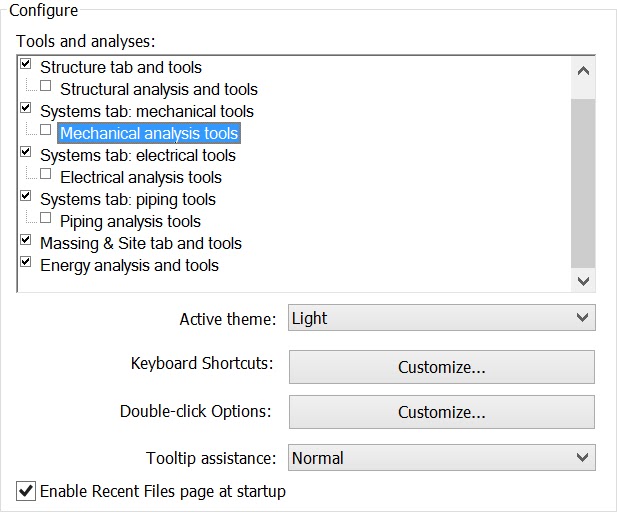Disable Enable Recent Files page at startup
The image size is (617, 512).
tap(26, 491)
